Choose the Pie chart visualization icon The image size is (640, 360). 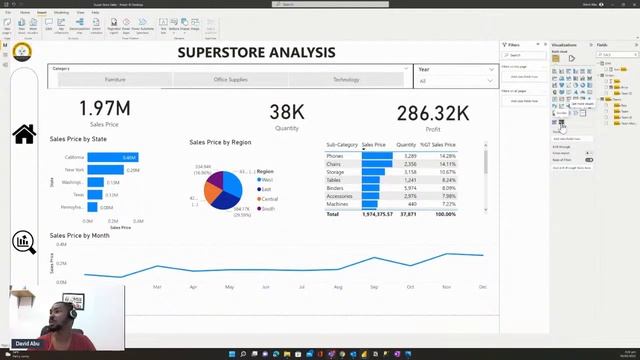pos(576,85)
